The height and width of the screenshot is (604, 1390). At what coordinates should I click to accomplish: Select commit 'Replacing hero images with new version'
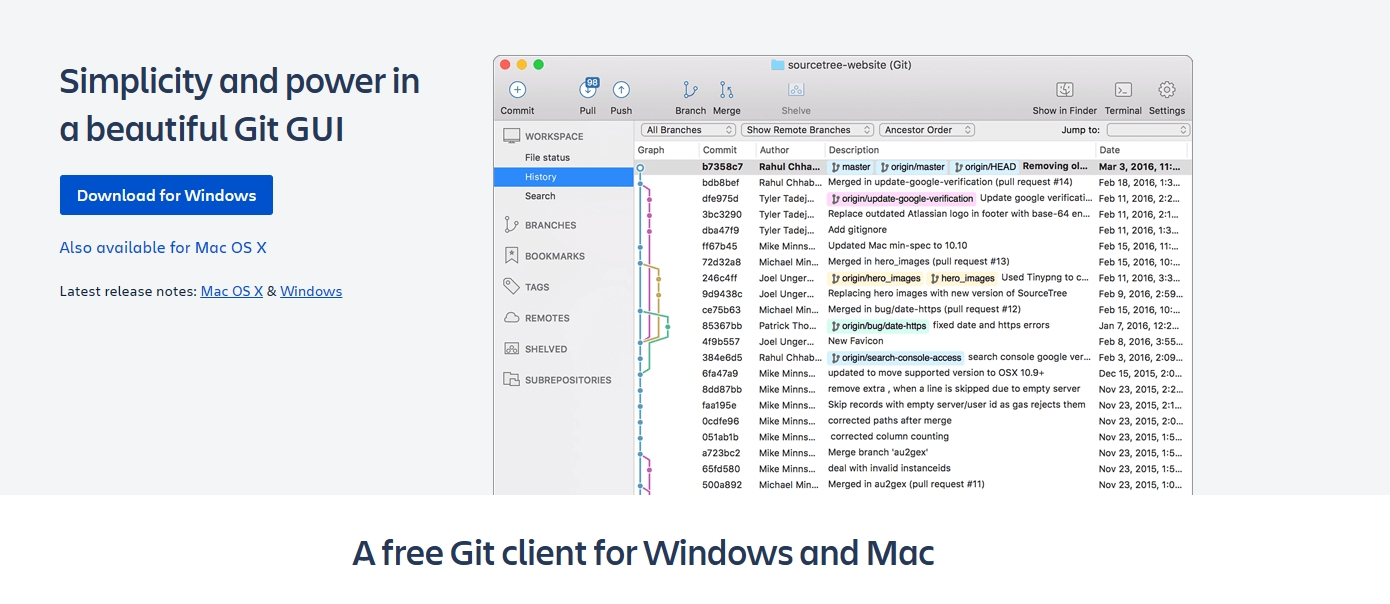tap(947, 294)
